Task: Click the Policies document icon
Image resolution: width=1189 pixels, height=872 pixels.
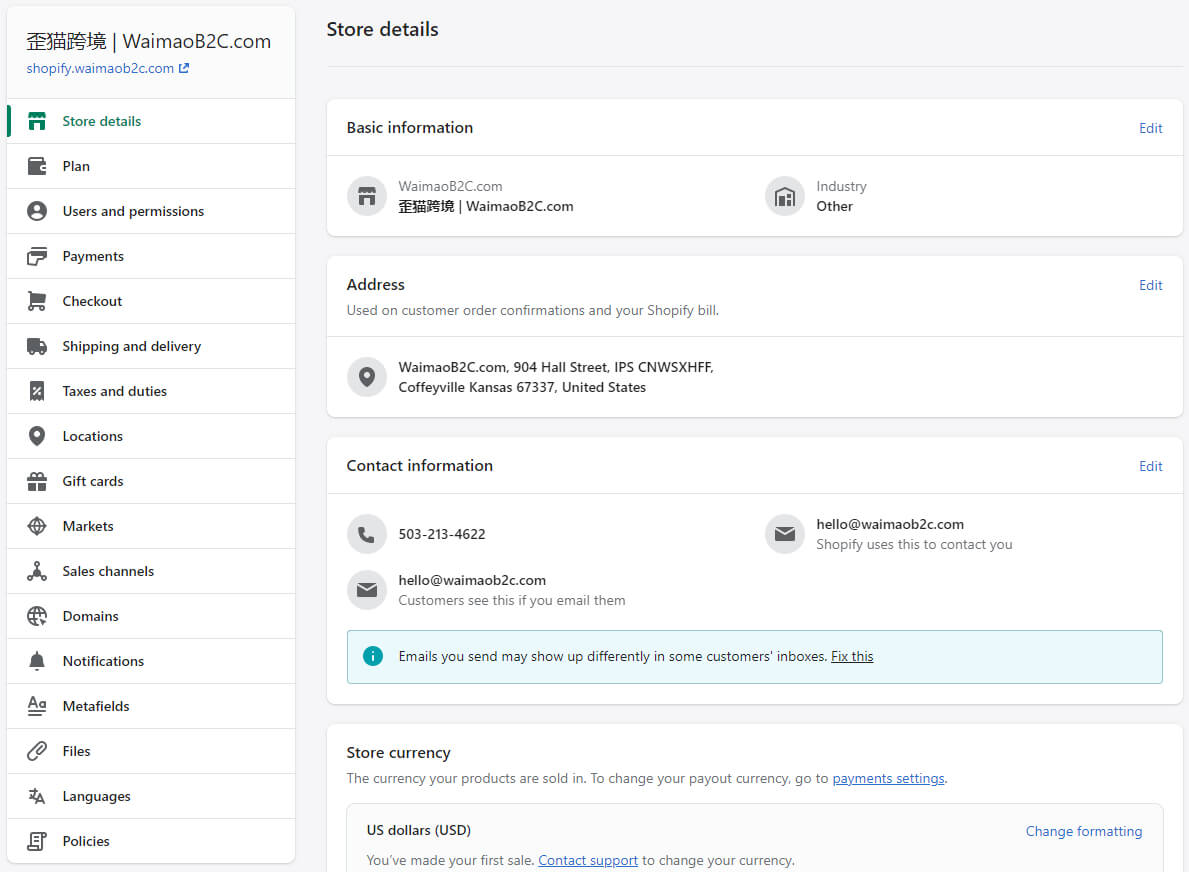Action: [36, 841]
